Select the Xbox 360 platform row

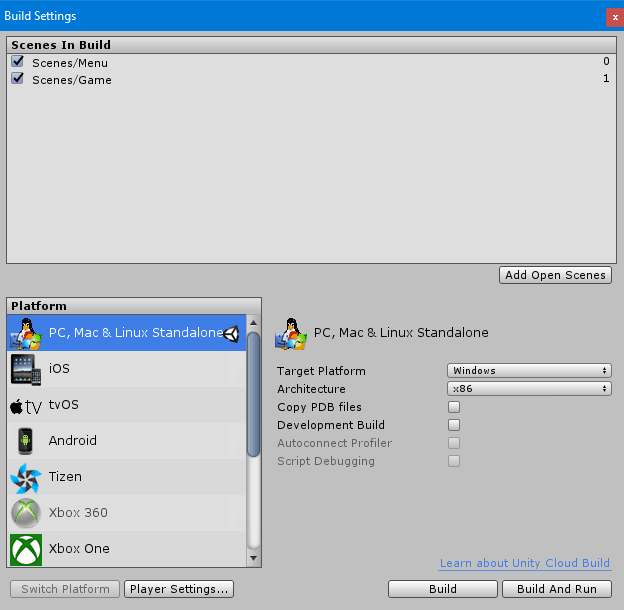pos(127,513)
